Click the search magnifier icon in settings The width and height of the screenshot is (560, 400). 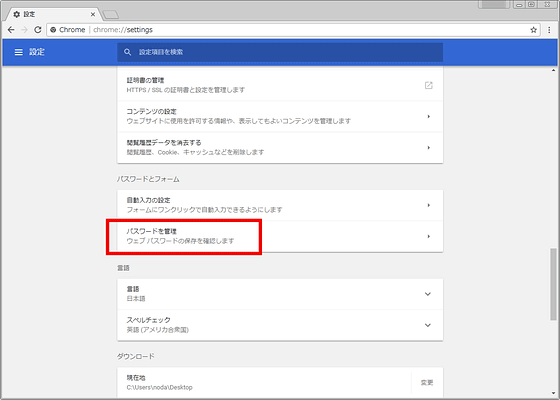[x=128, y=52]
